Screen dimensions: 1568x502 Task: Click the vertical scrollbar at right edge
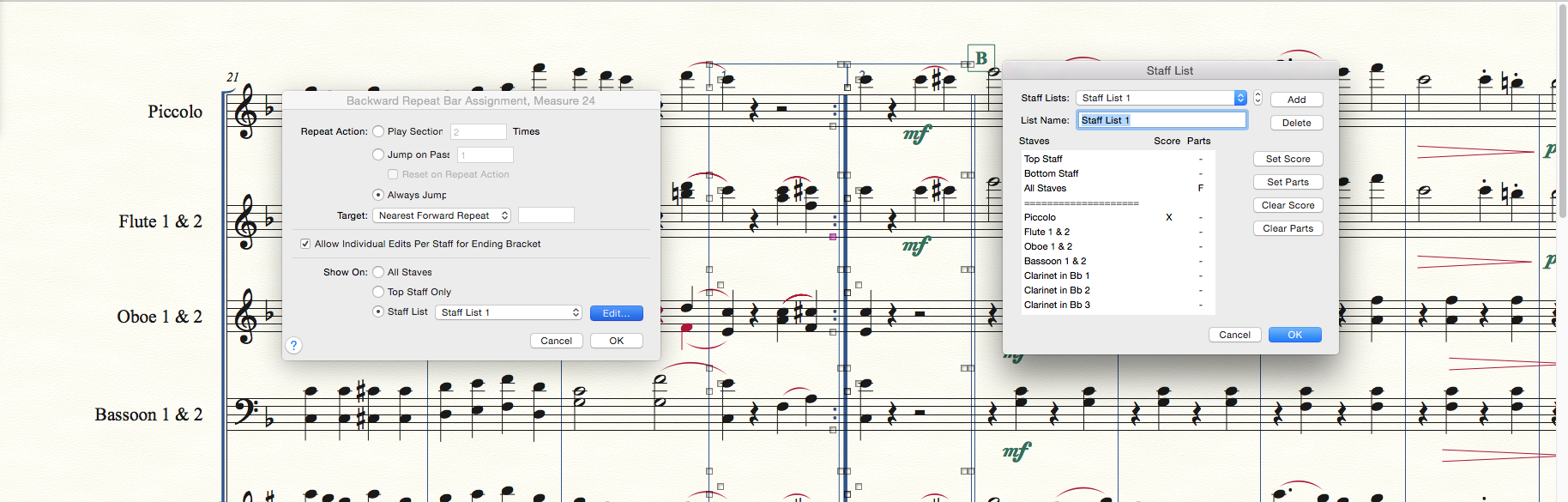click(x=1562, y=112)
